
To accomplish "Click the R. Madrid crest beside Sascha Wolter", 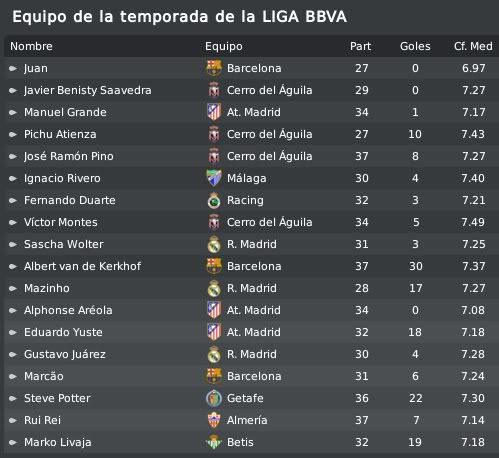I will pos(214,244).
